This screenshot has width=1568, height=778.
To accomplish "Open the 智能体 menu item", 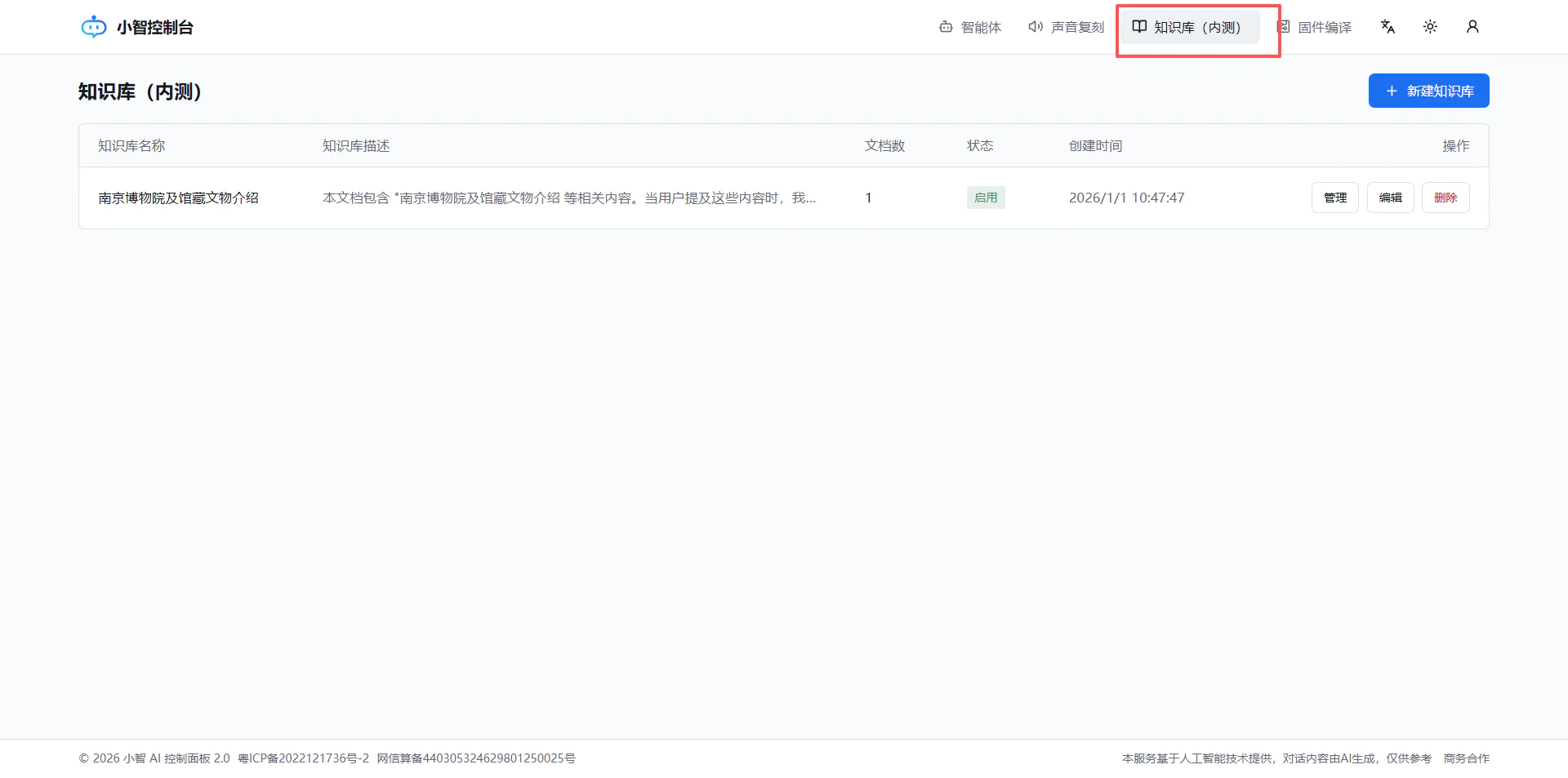I will pyautogui.click(x=970, y=27).
